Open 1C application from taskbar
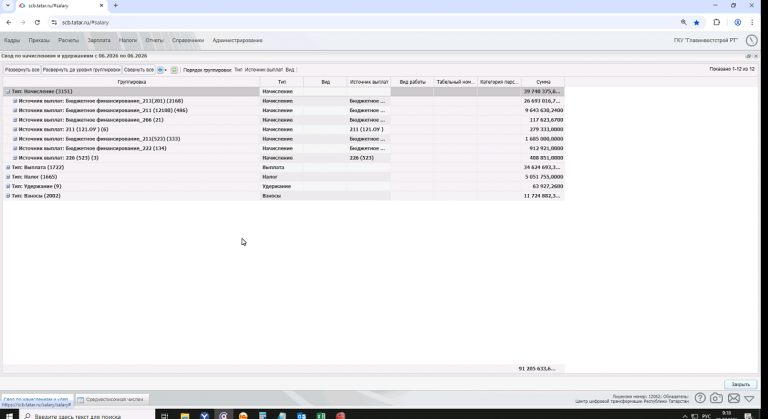Viewport: 768px width, 419px height. click(x=243, y=416)
